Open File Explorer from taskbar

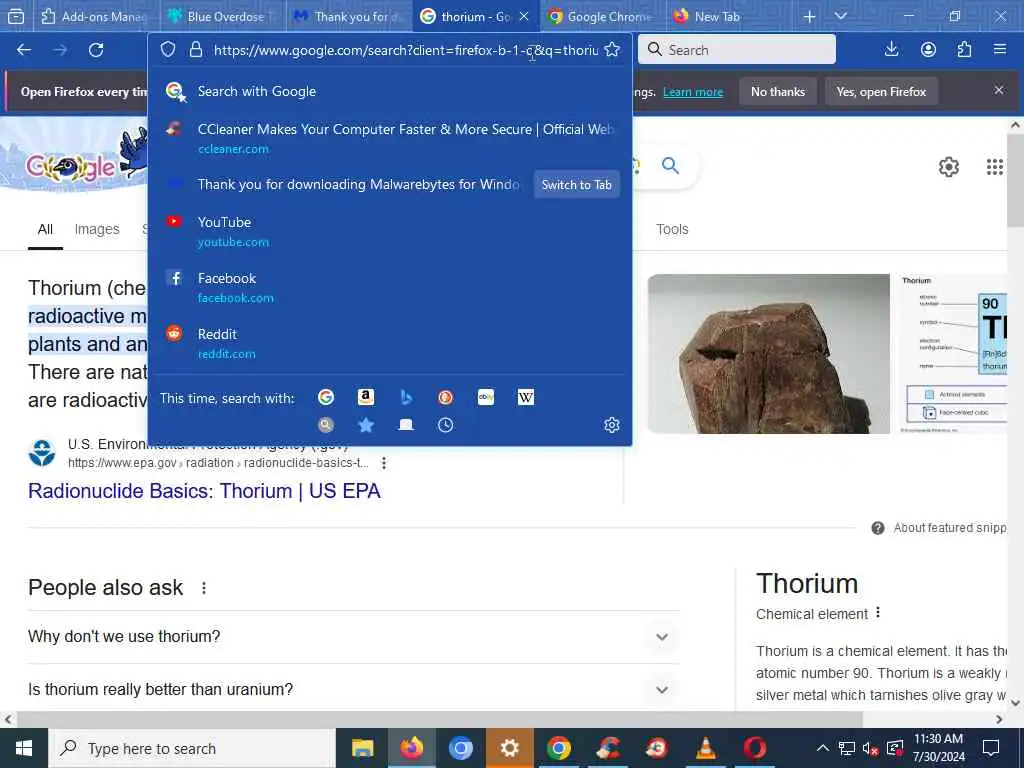[362, 748]
